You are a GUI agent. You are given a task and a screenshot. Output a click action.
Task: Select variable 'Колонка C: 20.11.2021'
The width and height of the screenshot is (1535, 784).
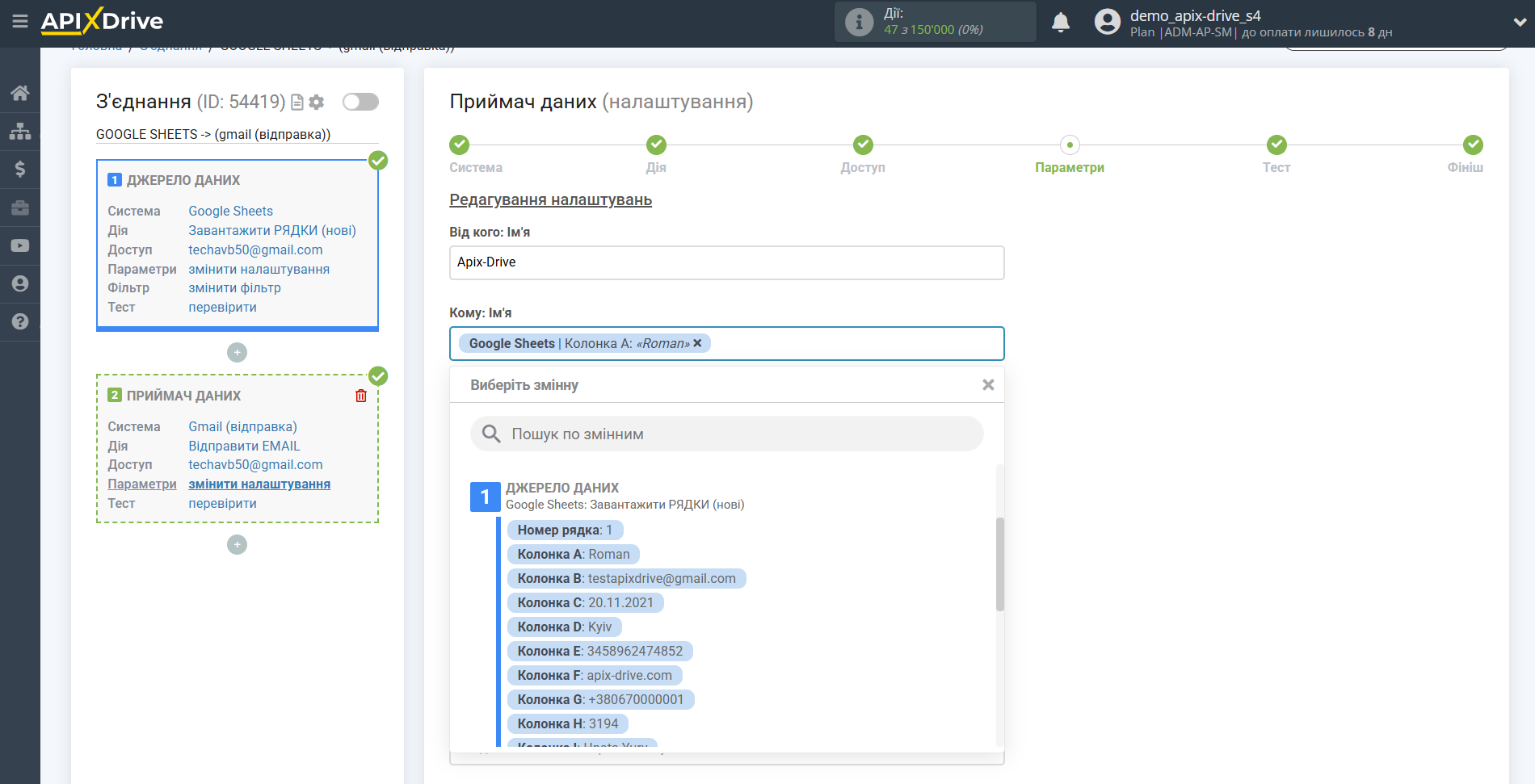pos(585,602)
